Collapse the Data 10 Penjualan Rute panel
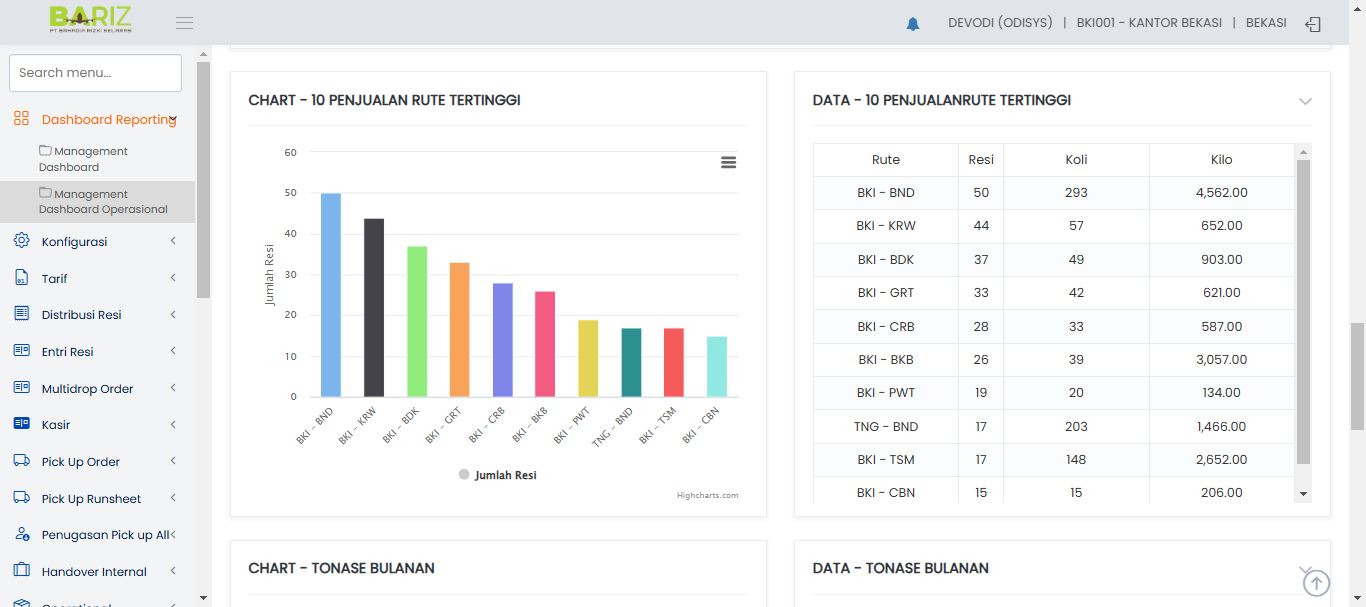Image resolution: width=1366 pixels, height=607 pixels. pos(1304,101)
